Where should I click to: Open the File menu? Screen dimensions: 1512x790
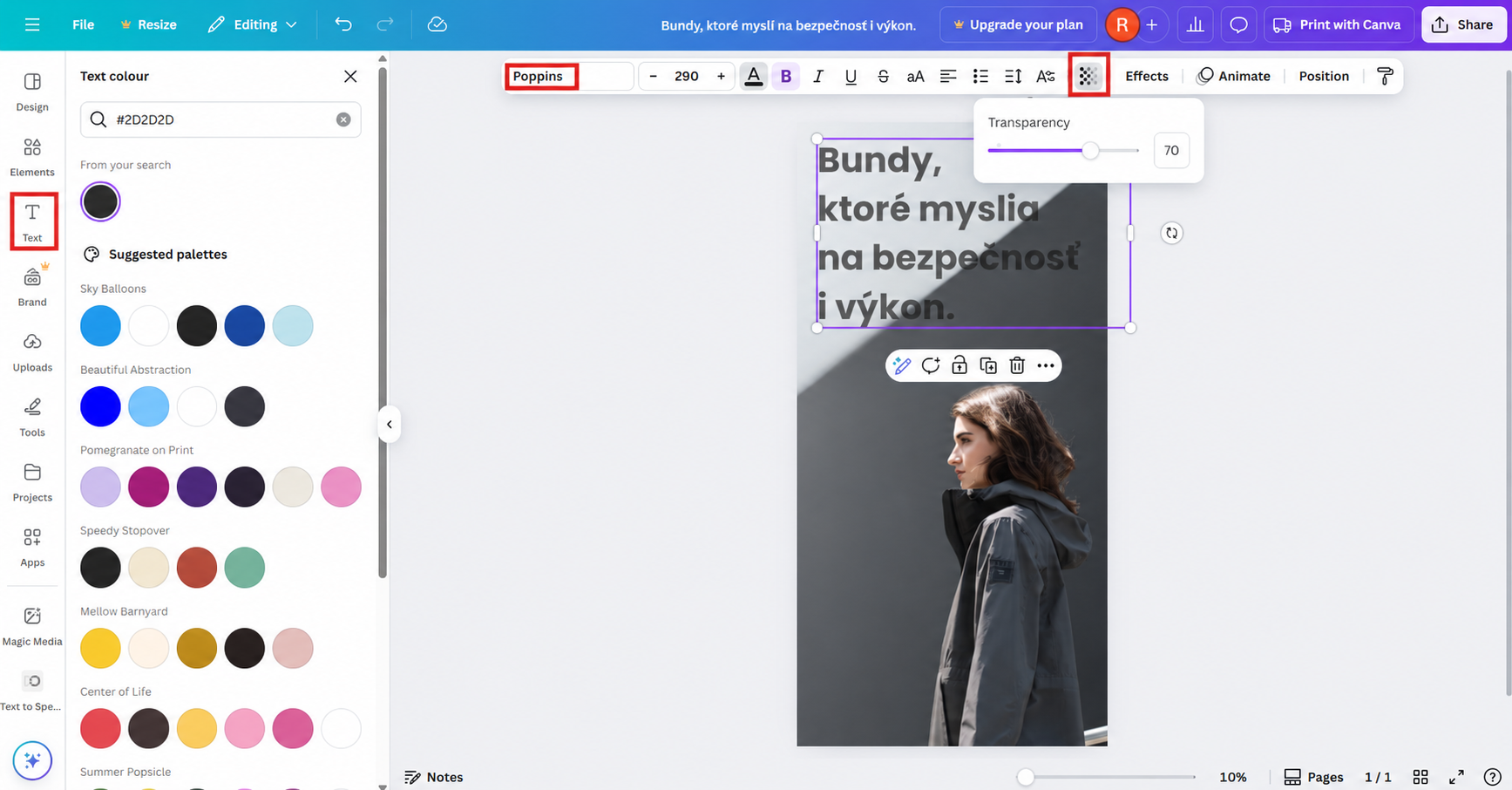coord(83,24)
